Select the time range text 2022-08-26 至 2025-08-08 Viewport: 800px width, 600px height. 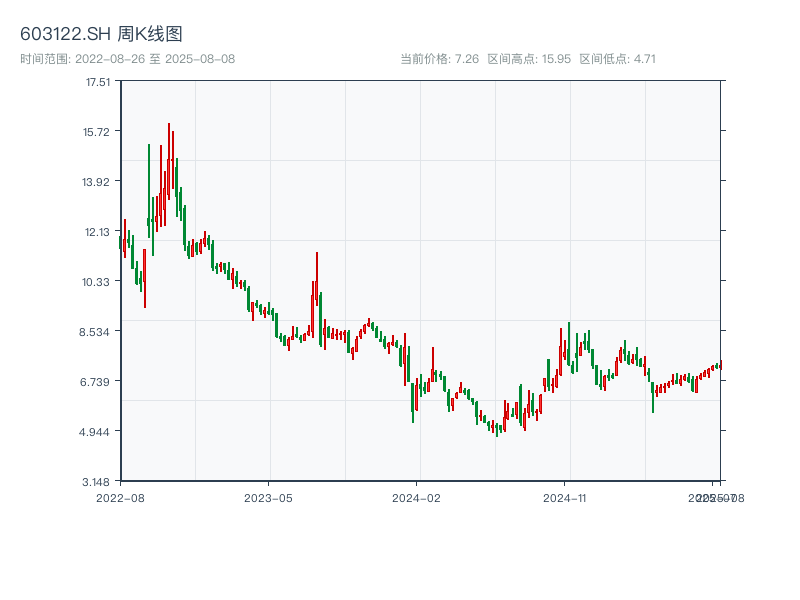(155, 59)
